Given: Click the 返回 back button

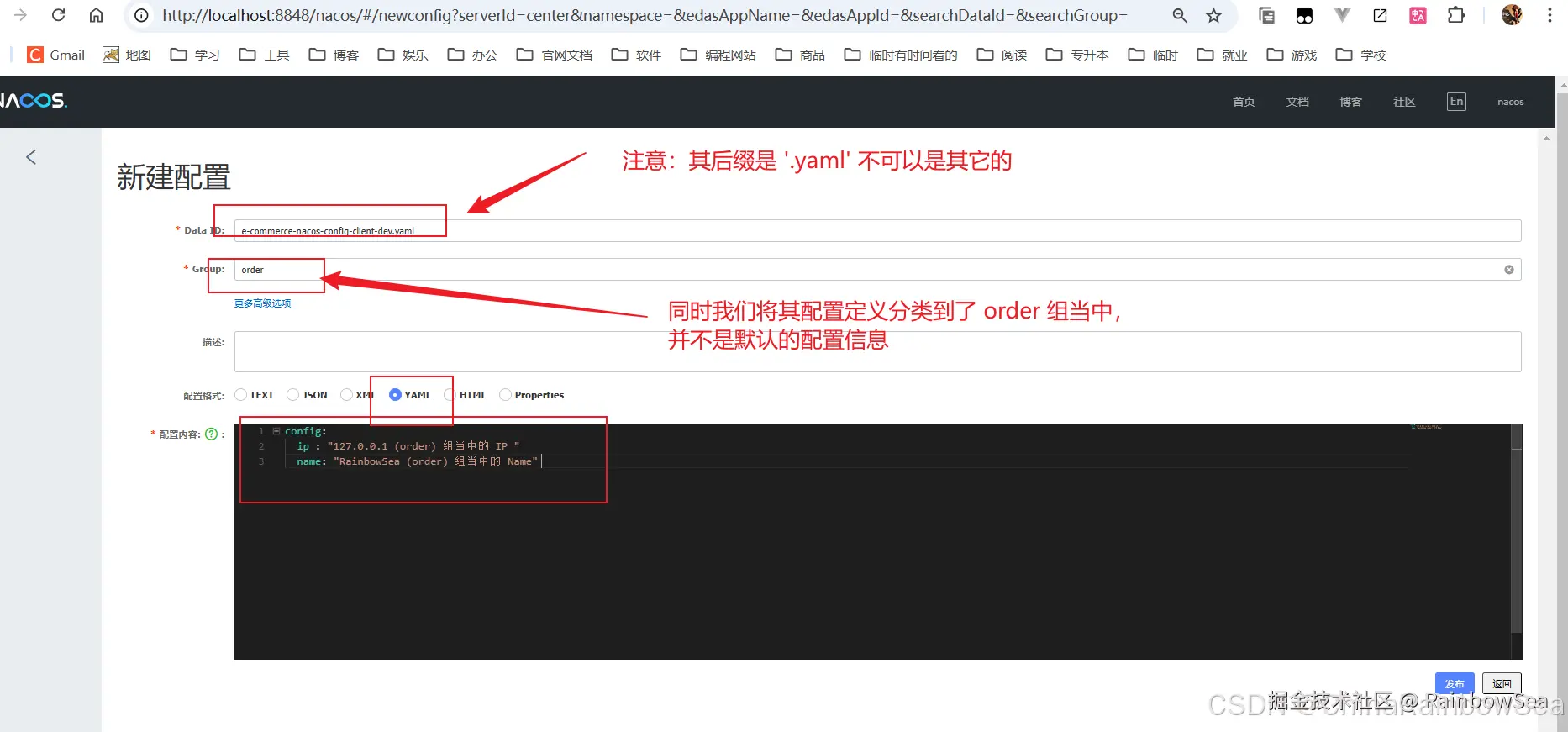Looking at the screenshot, I should (x=1502, y=684).
